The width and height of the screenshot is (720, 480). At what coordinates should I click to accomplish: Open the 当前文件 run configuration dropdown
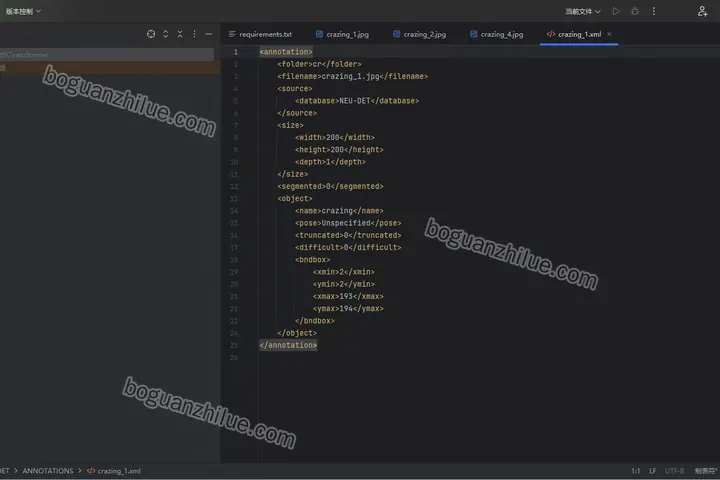click(x=583, y=11)
